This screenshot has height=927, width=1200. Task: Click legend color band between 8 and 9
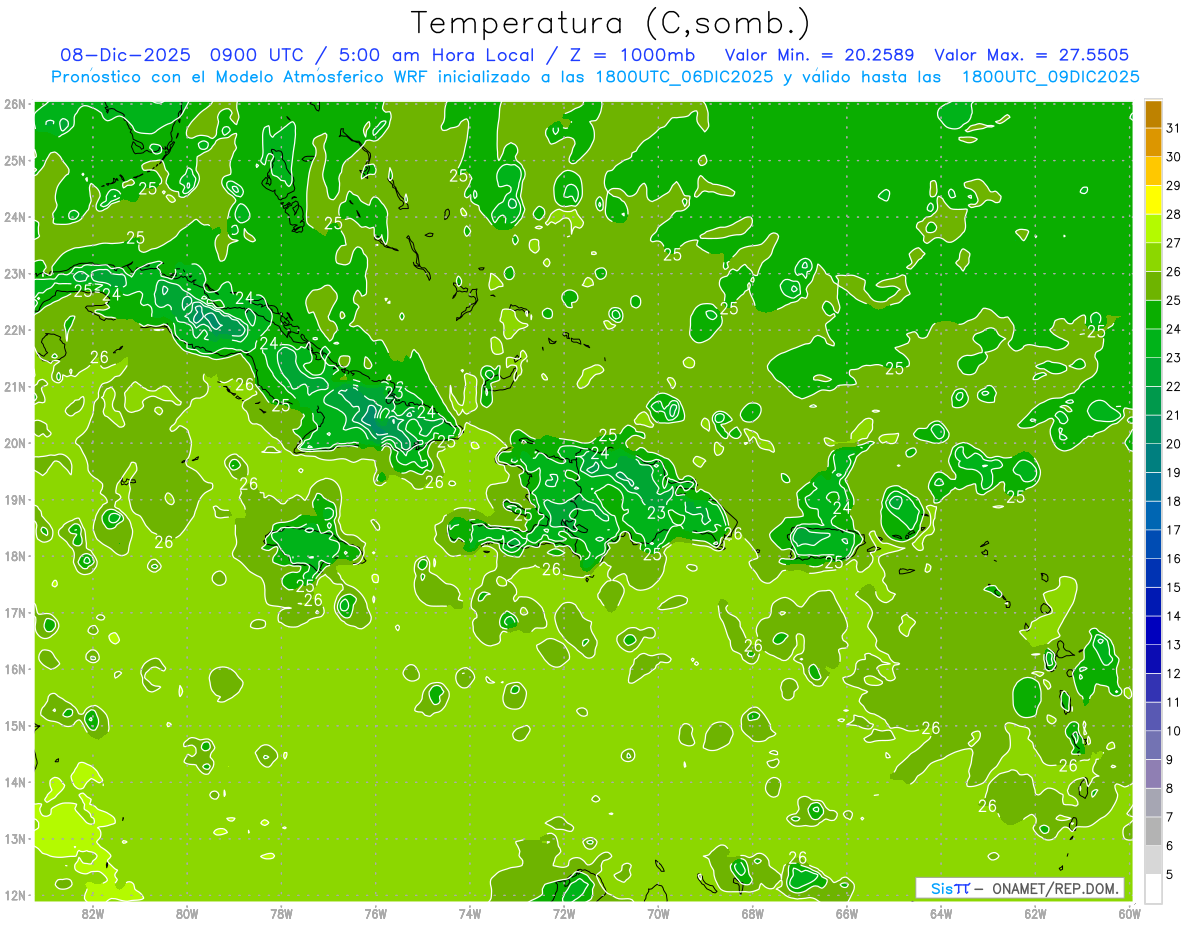click(1153, 774)
